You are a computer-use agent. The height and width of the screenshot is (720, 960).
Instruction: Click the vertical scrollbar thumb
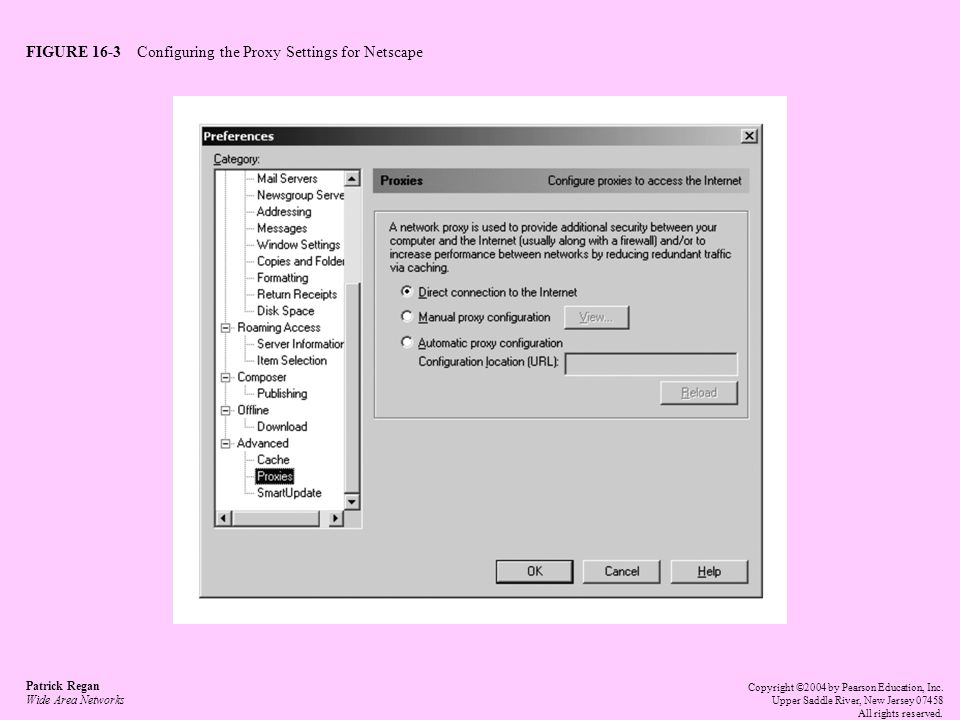coord(352,387)
